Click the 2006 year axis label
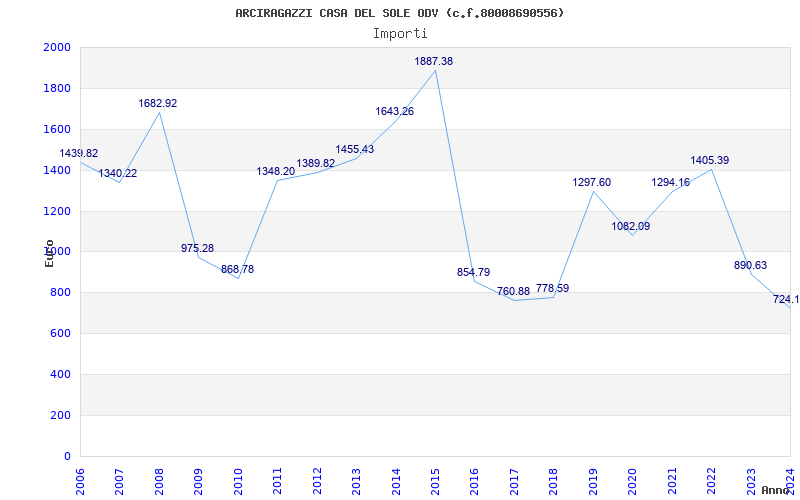Viewport: 800px width, 500px height. 80,482
